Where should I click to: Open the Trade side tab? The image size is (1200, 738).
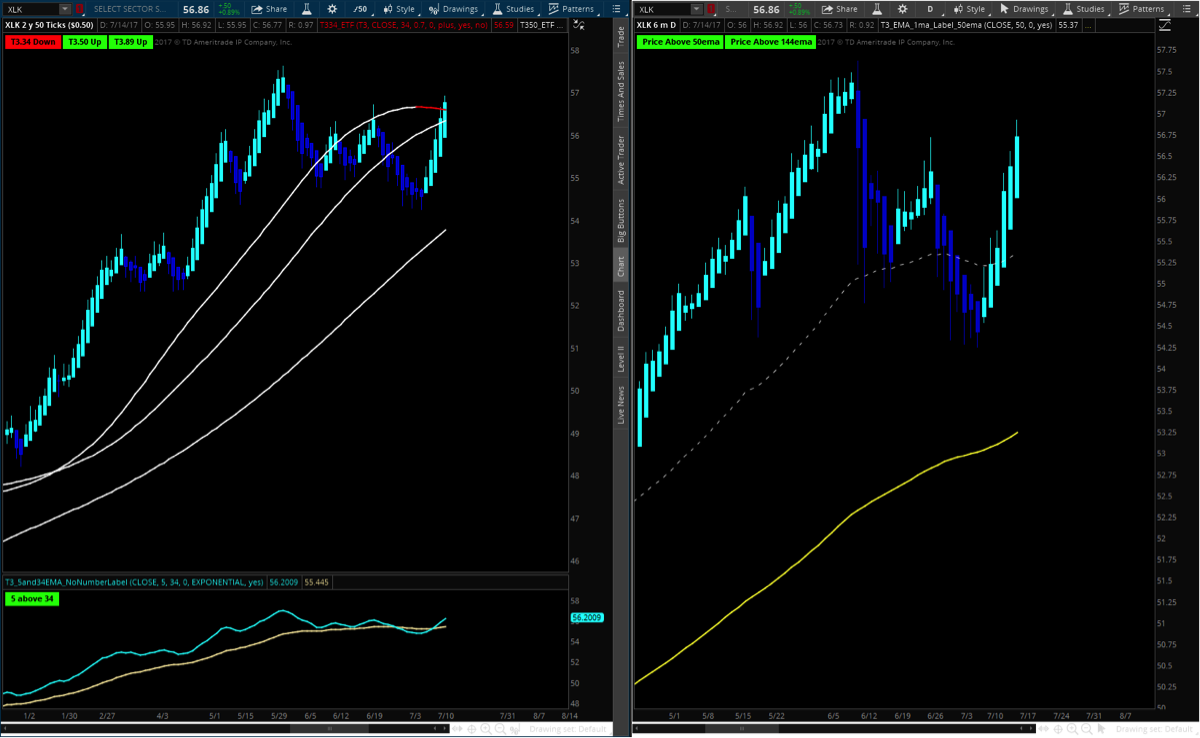621,36
